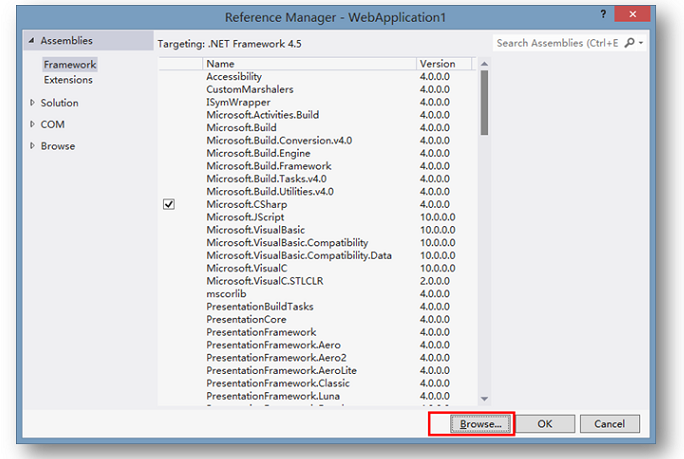Select the Microsoft.VisualBasic.Compatibility.Data row
Image resolution: width=684 pixels, height=459 pixels.
point(318,255)
